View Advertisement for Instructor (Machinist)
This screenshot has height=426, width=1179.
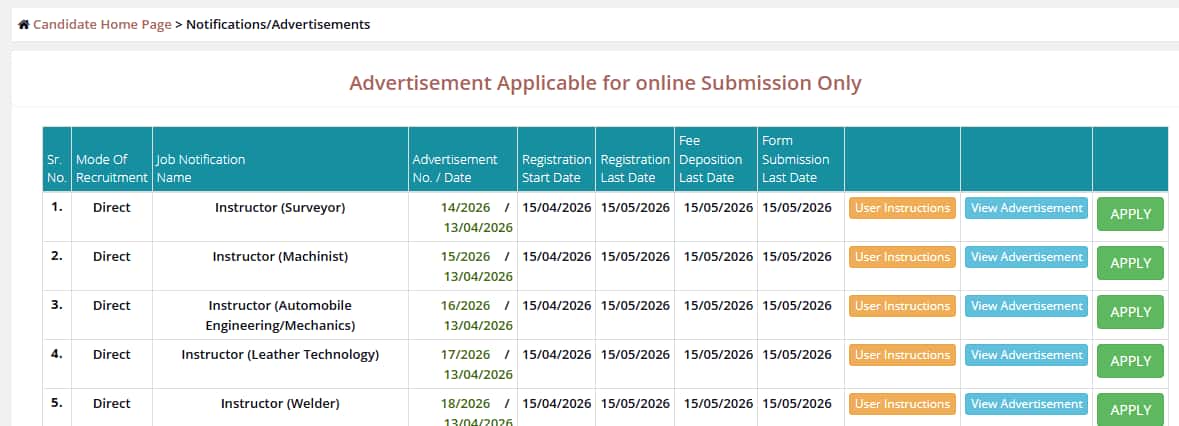pos(1026,257)
